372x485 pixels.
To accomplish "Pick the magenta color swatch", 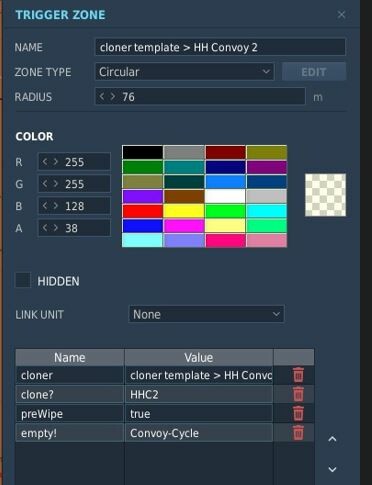I will (184, 226).
